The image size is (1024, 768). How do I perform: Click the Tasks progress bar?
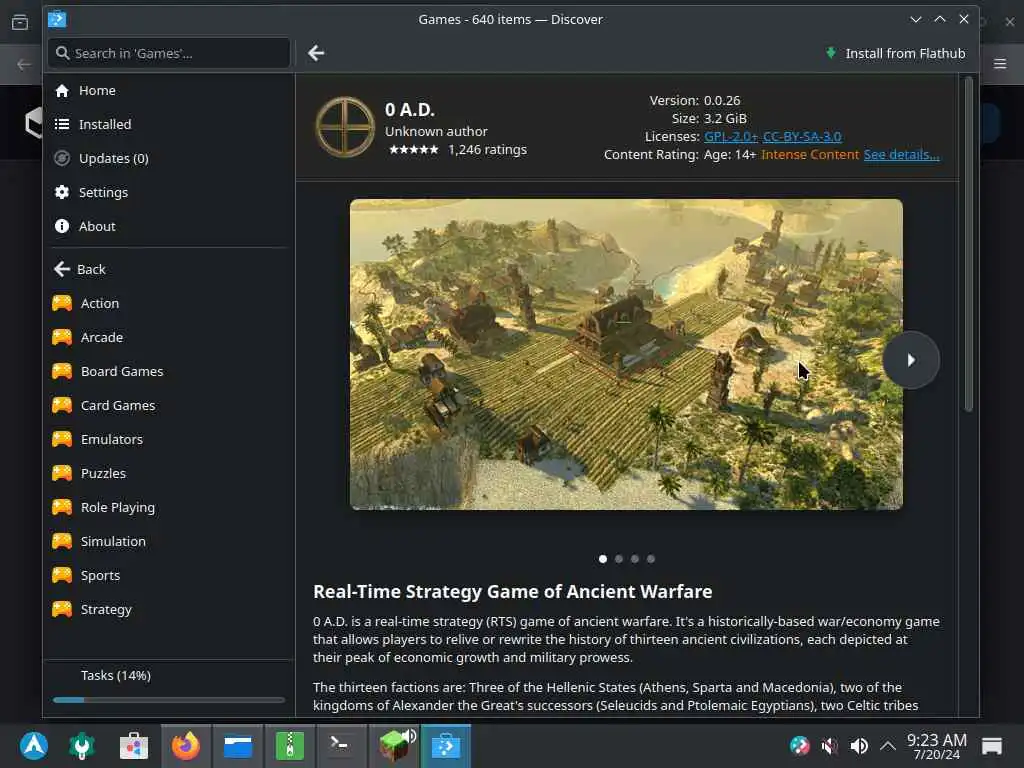coord(168,700)
